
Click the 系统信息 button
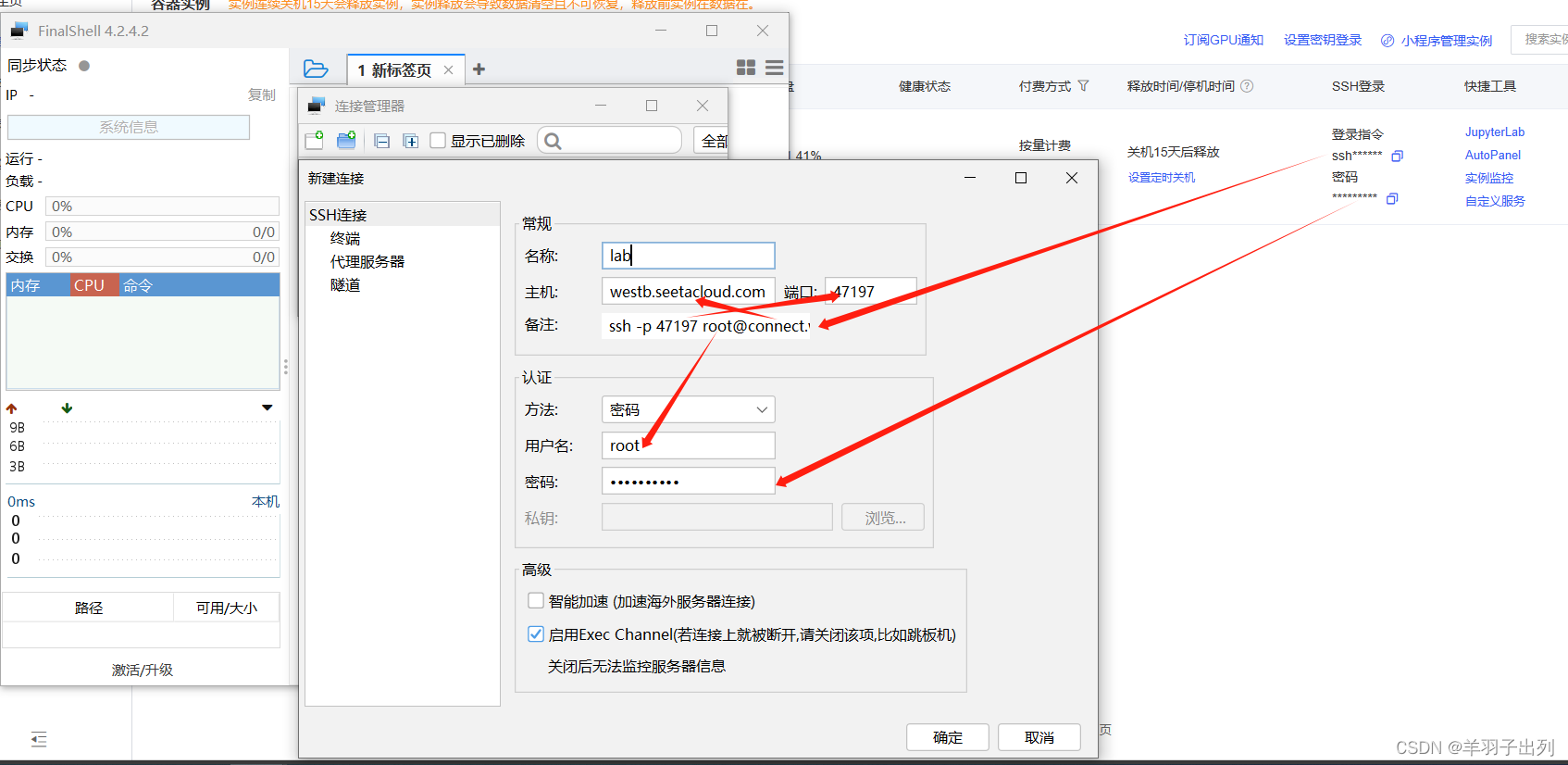129,127
